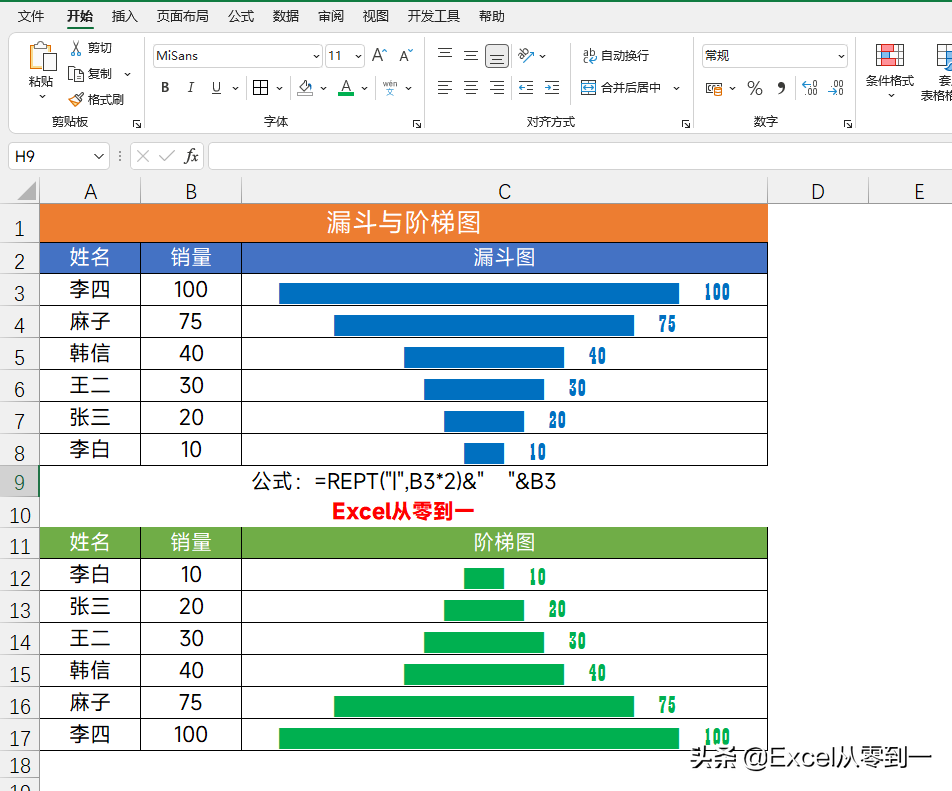Expand the copy options dropdown arrow
The image size is (952, 791).
coord(128,74)
